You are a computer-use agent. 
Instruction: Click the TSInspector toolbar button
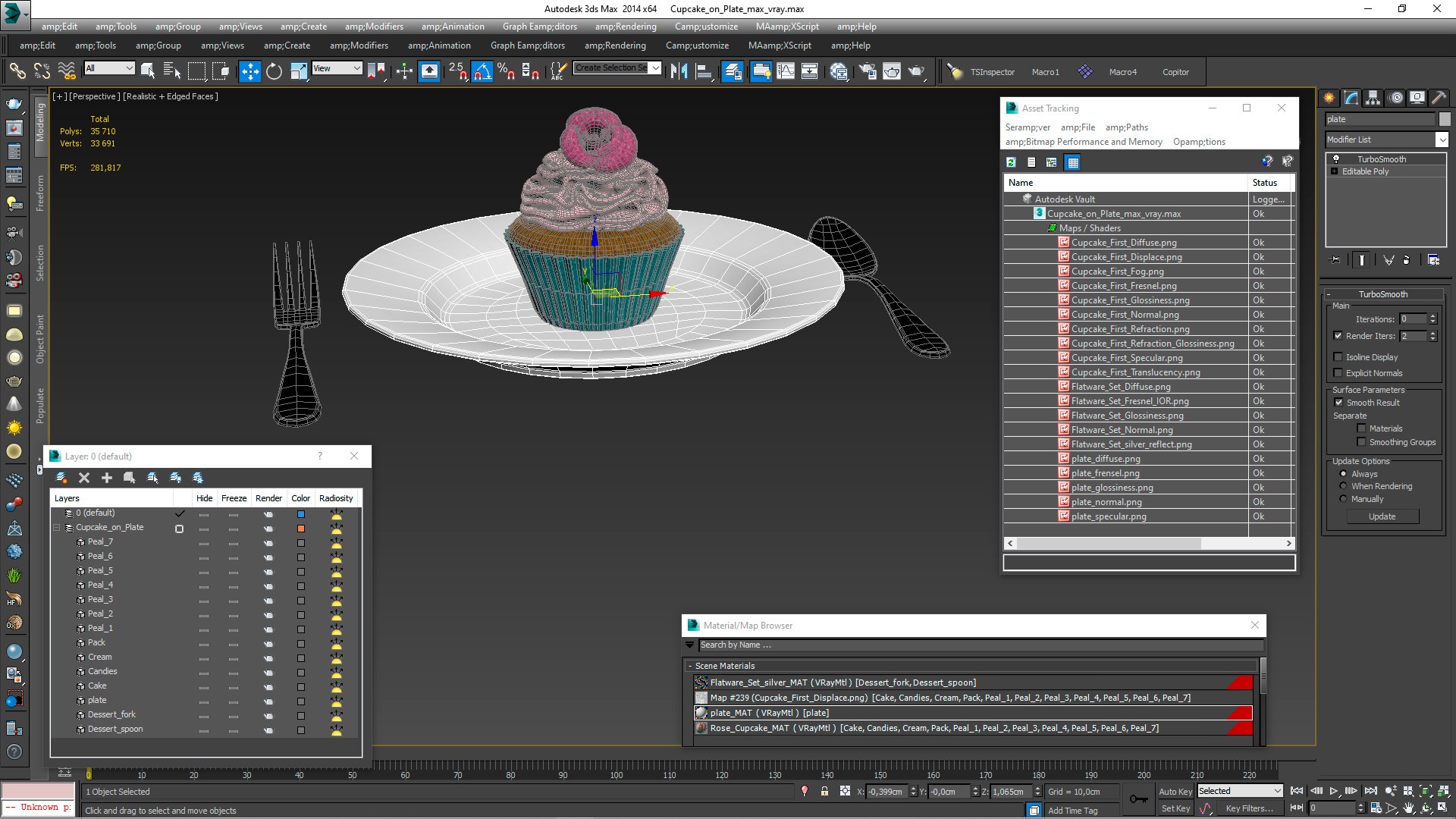tap(992, 72)
